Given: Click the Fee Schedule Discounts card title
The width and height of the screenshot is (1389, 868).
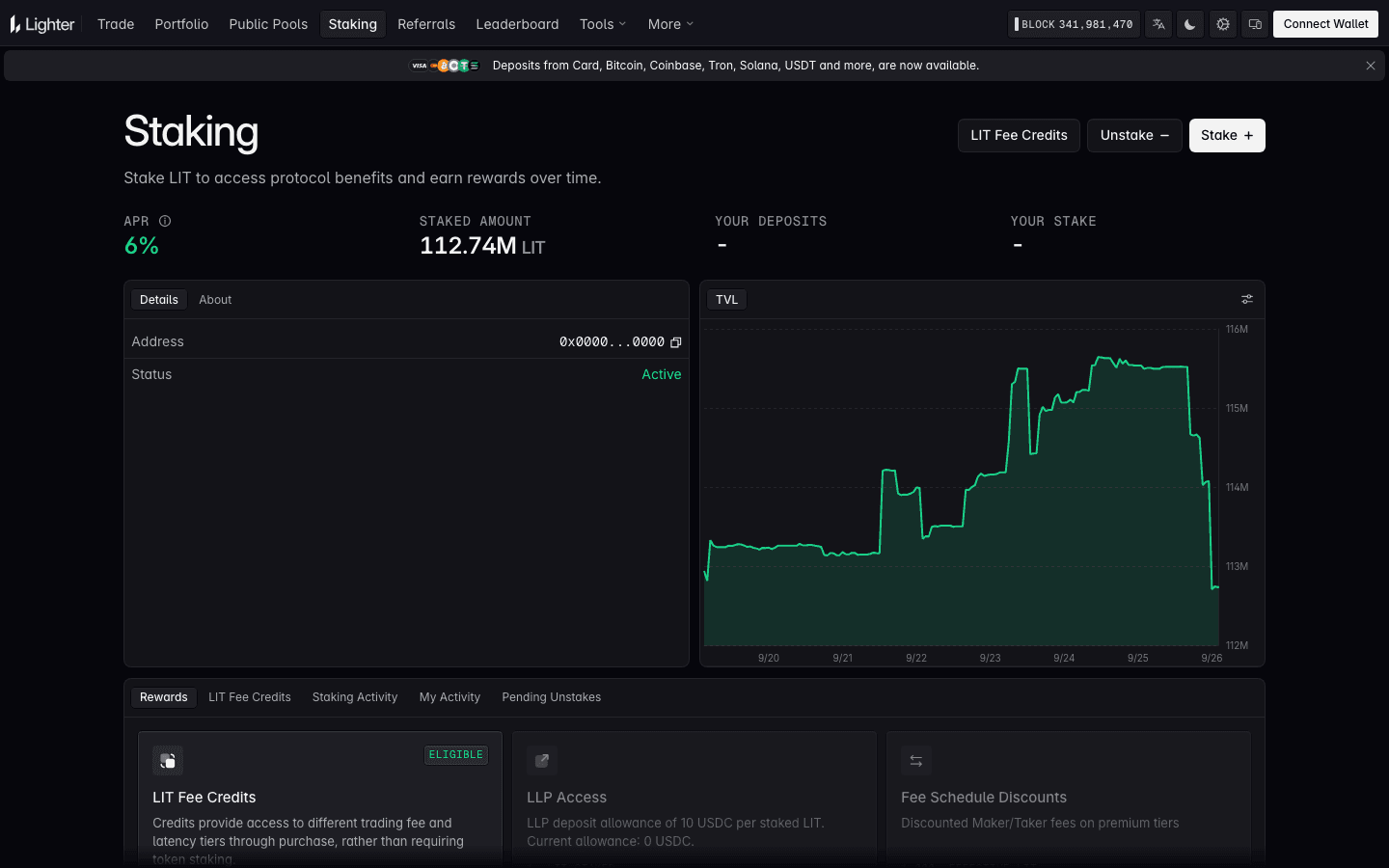Looking at the screenshot, I should pos(984,798).
